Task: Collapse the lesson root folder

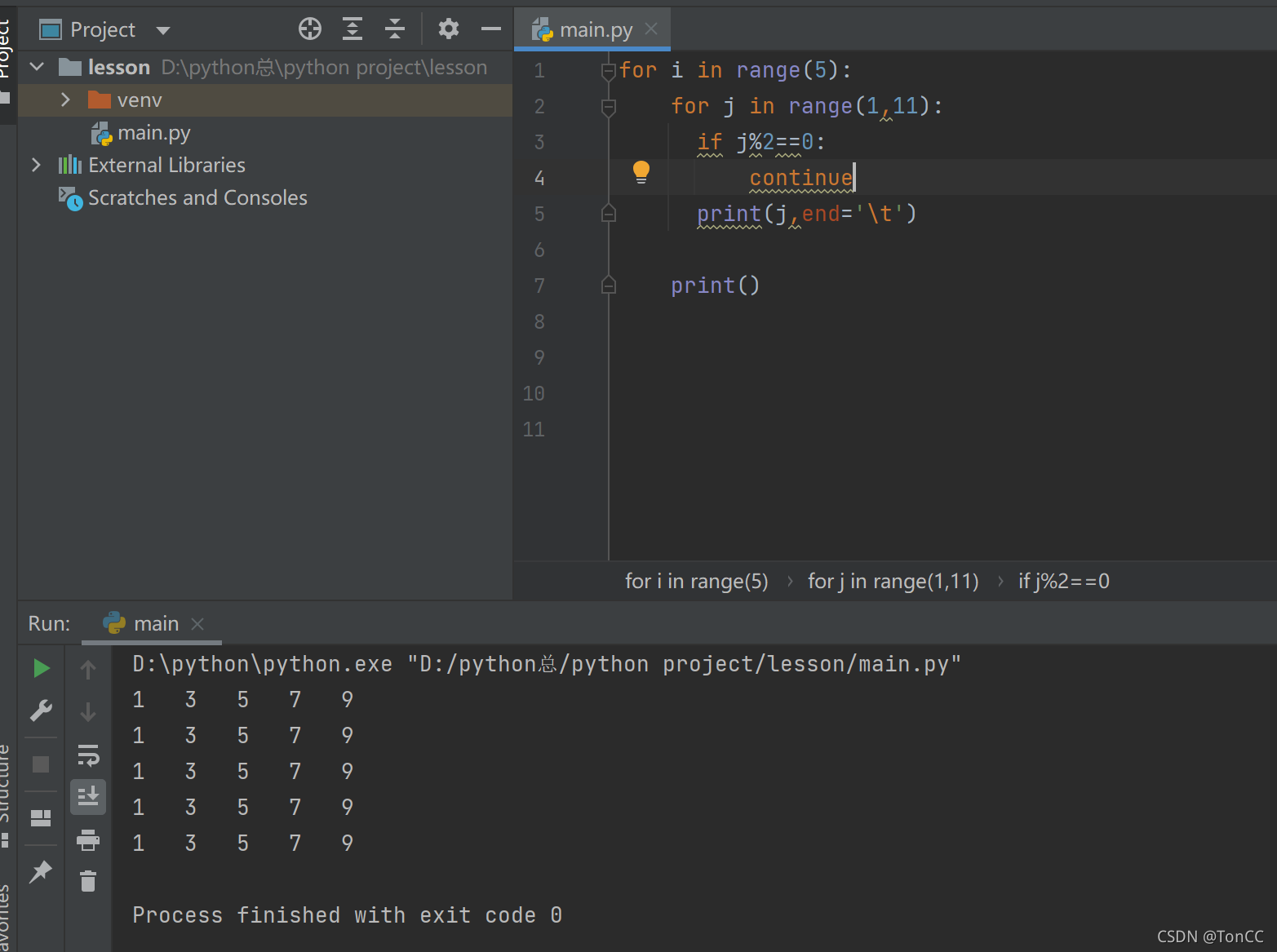Action: pyautogui.click(x=38, y=67)
